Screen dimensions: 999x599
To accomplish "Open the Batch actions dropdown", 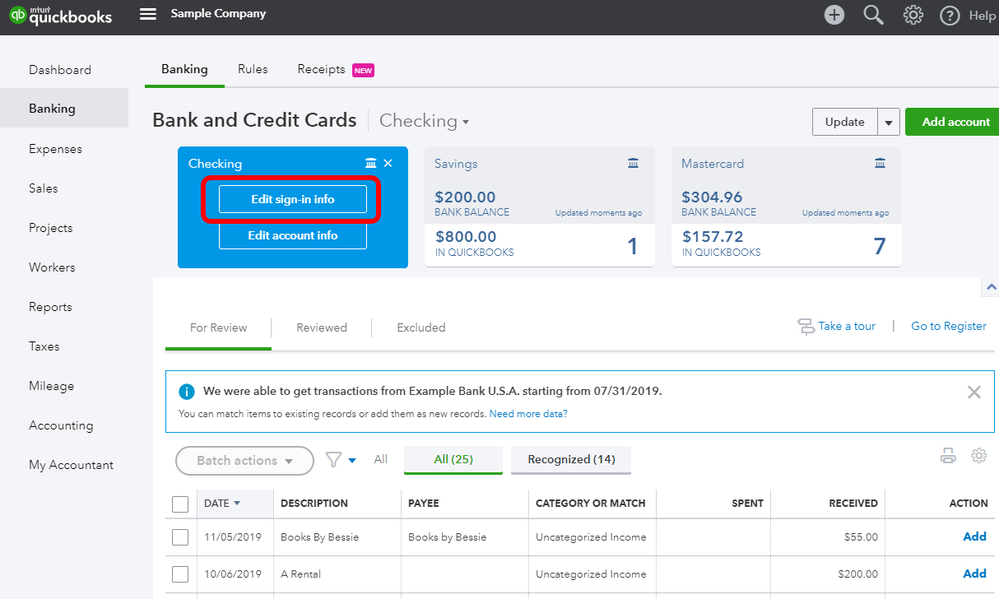I will coord(245,461).
